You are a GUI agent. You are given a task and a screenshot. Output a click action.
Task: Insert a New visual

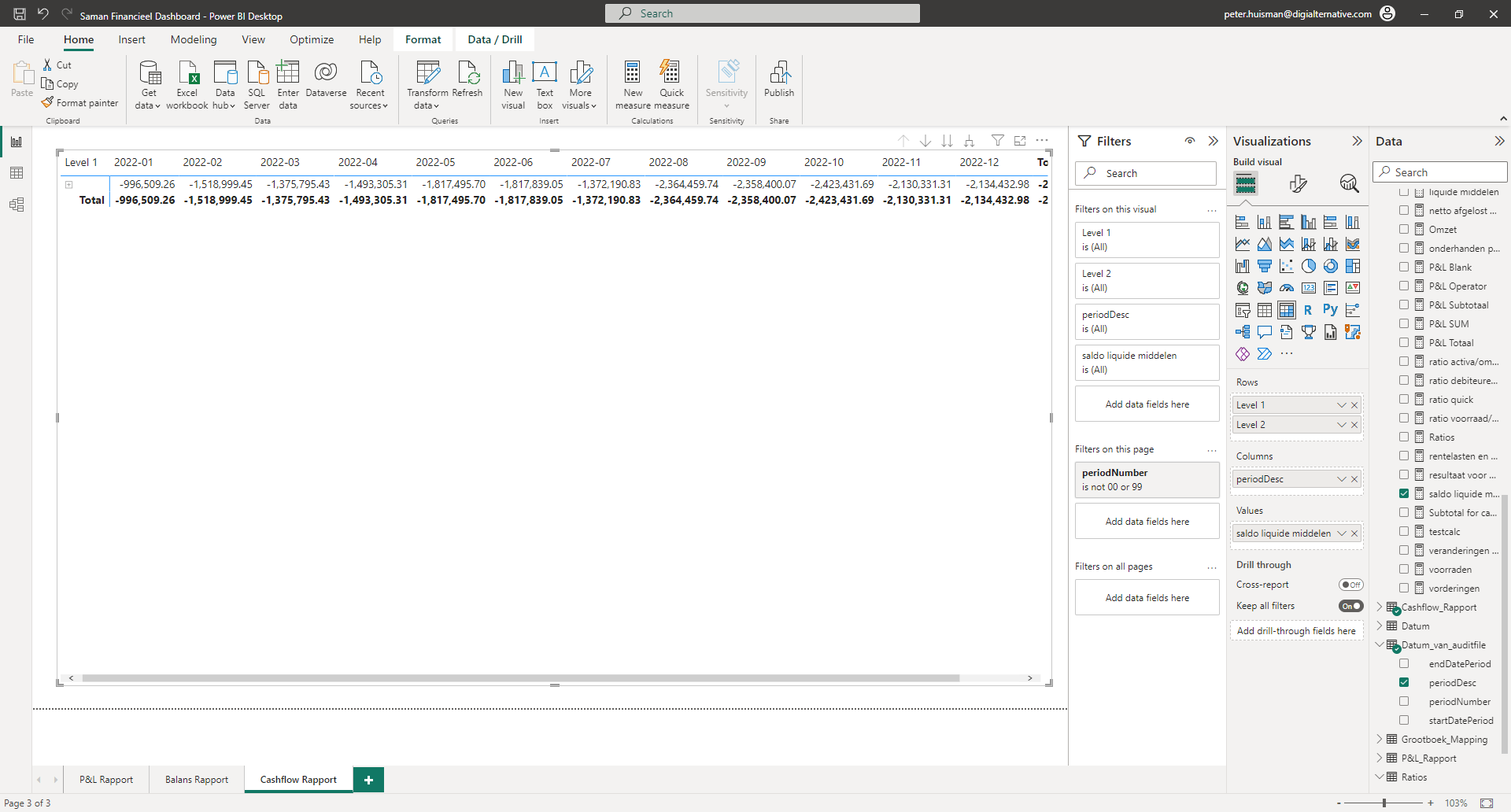pos(513,85)
